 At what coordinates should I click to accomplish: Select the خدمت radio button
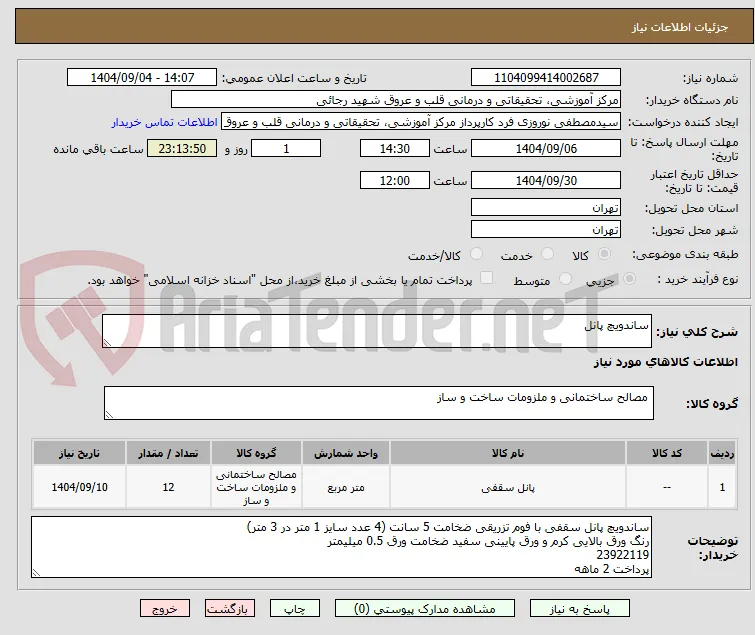click(x=547, y=253)
